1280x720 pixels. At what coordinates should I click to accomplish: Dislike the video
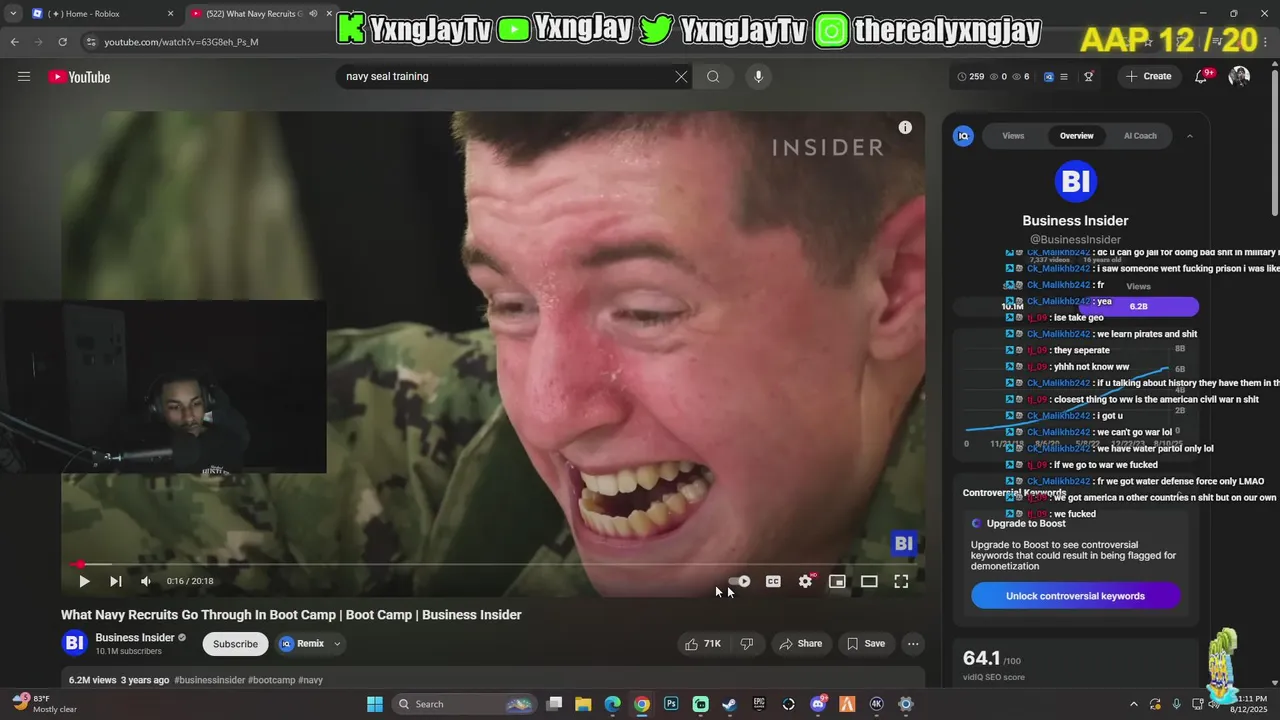tap(747, 644)
